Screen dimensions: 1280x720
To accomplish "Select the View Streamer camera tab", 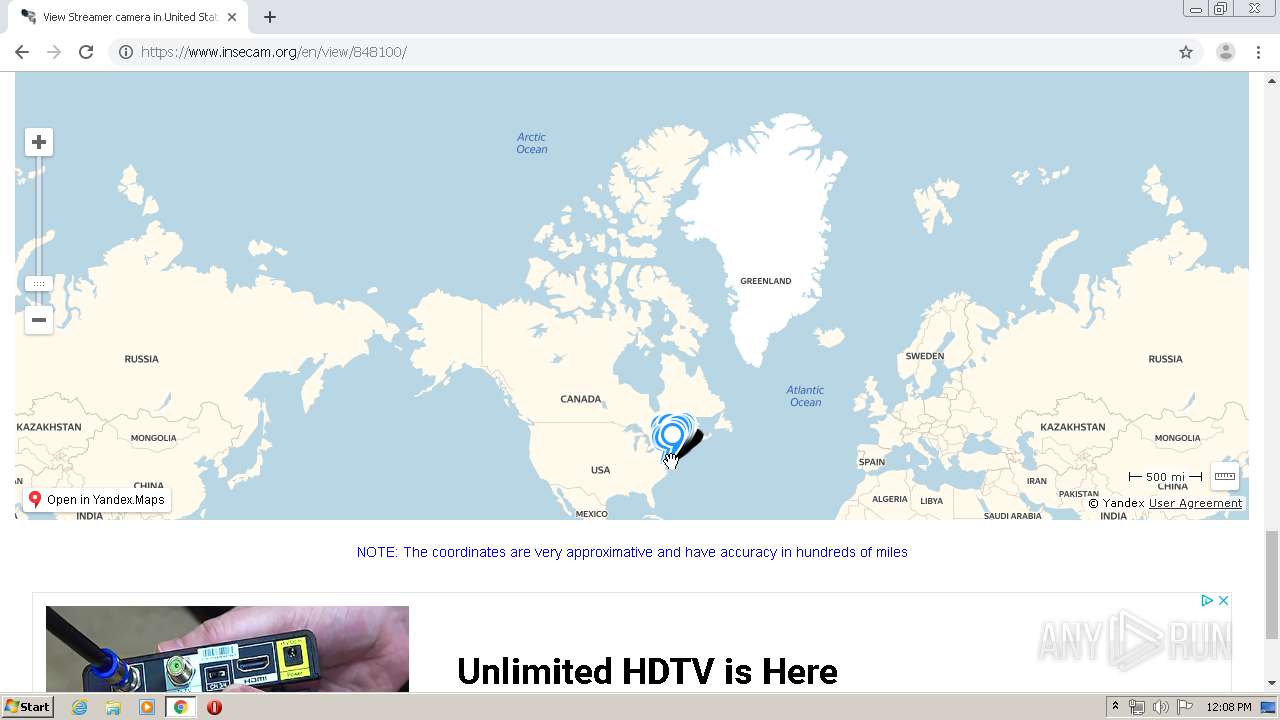I will tap(127, 17).
